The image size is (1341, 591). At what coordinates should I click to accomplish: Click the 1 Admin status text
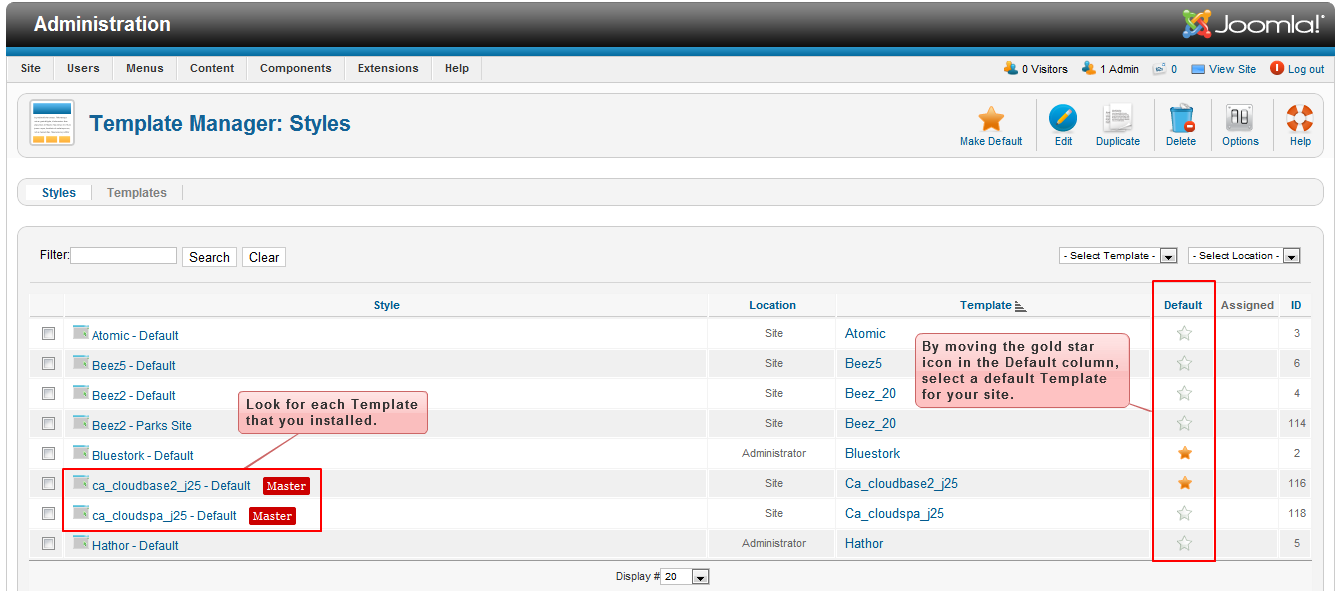coord(1119,69)
